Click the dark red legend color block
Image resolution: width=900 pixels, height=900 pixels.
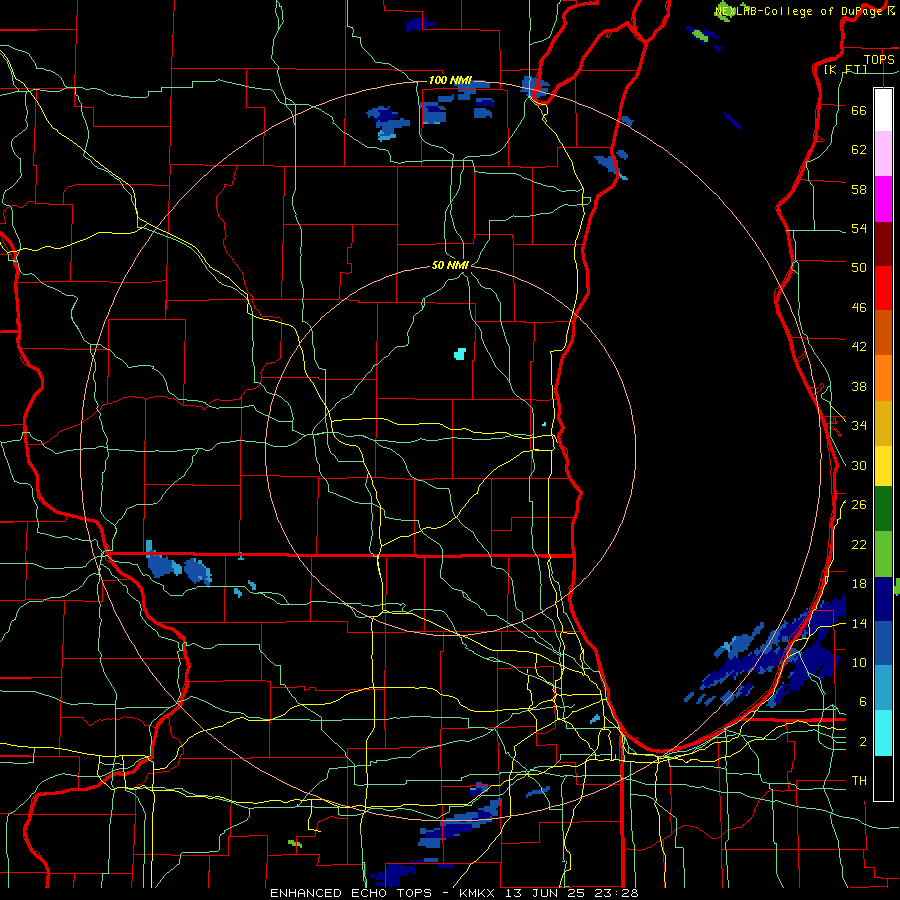click(x=883, y=244)
